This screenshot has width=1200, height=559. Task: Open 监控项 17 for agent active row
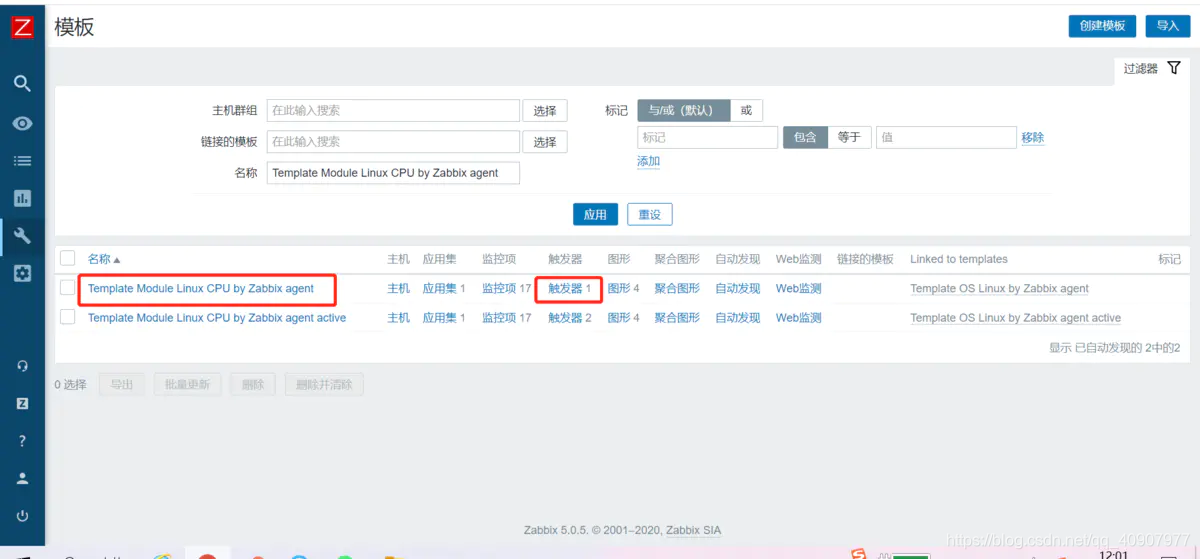click(x=500, y=317)
